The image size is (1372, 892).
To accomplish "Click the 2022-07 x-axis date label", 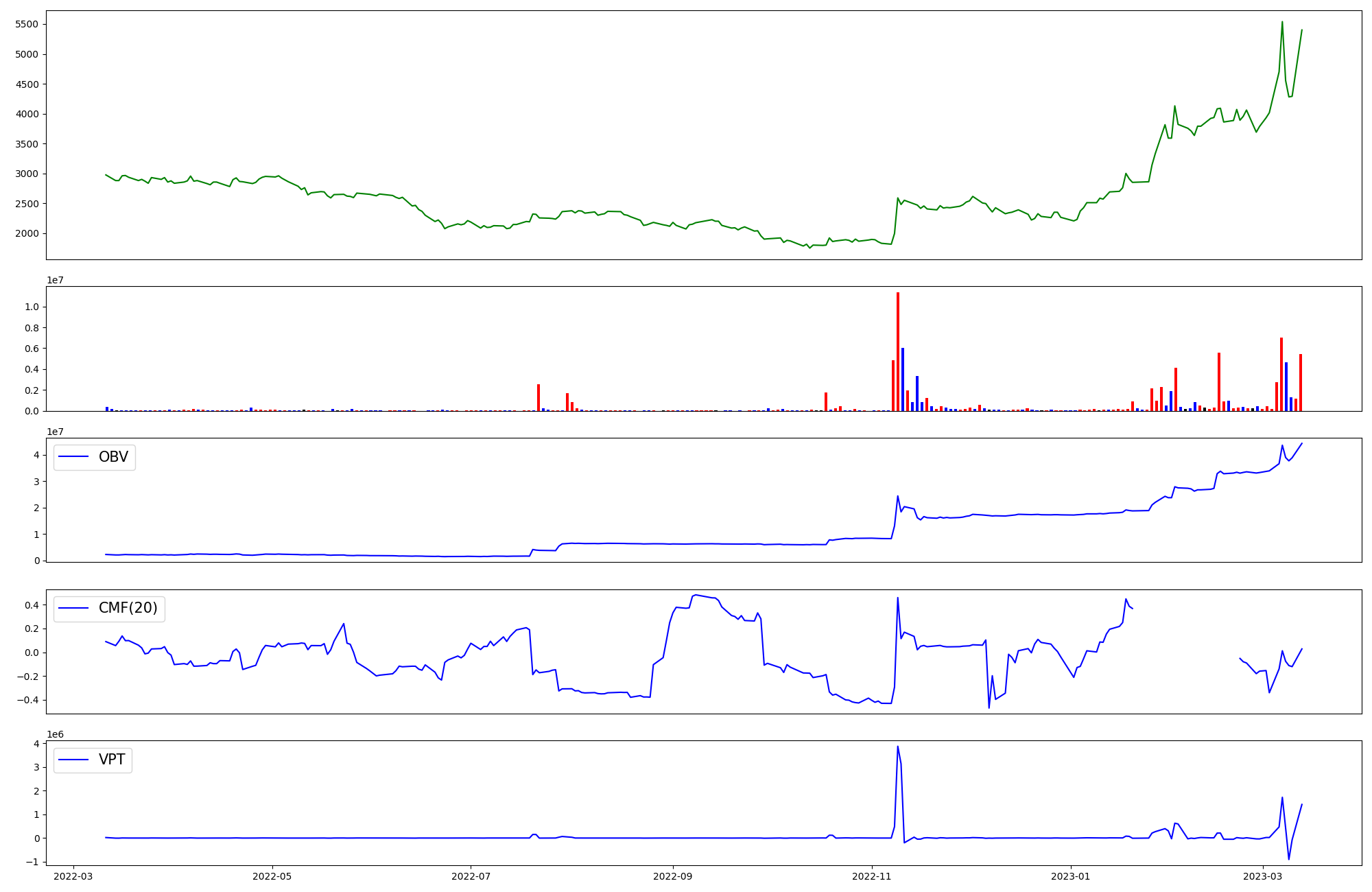I will point(471,876).
